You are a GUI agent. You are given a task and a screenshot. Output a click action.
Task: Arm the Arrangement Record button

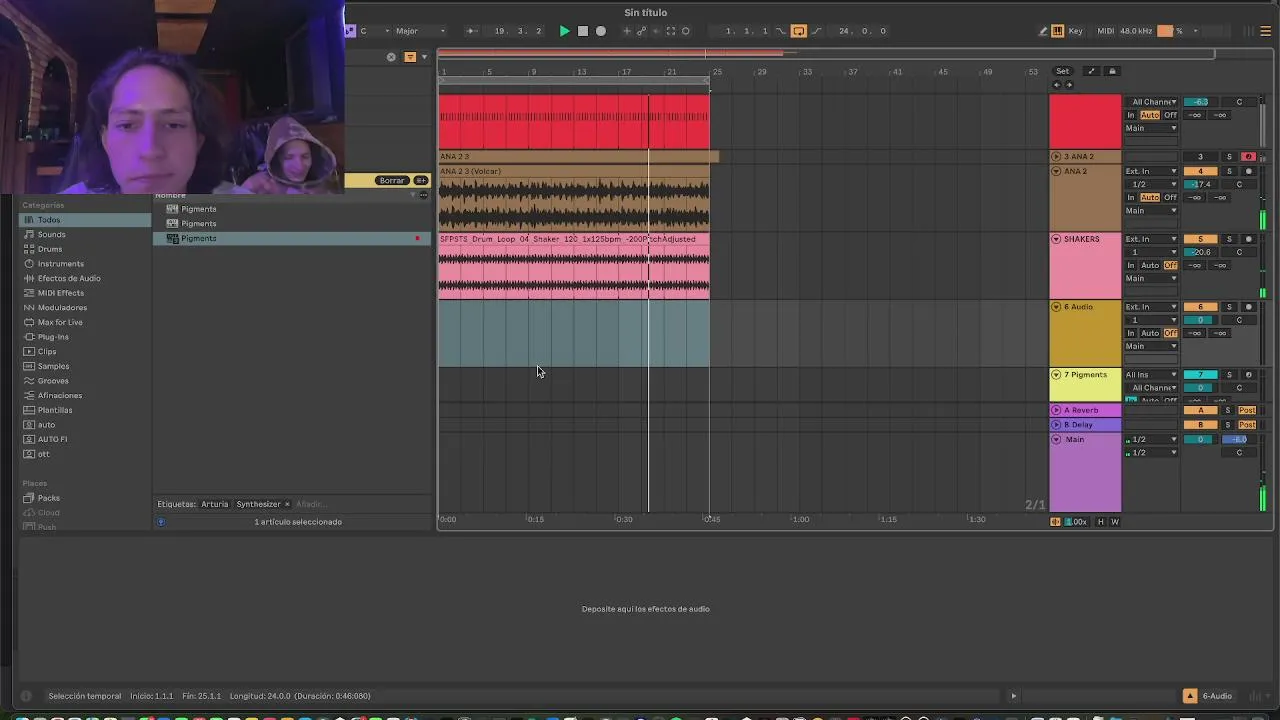pos(601,31)
